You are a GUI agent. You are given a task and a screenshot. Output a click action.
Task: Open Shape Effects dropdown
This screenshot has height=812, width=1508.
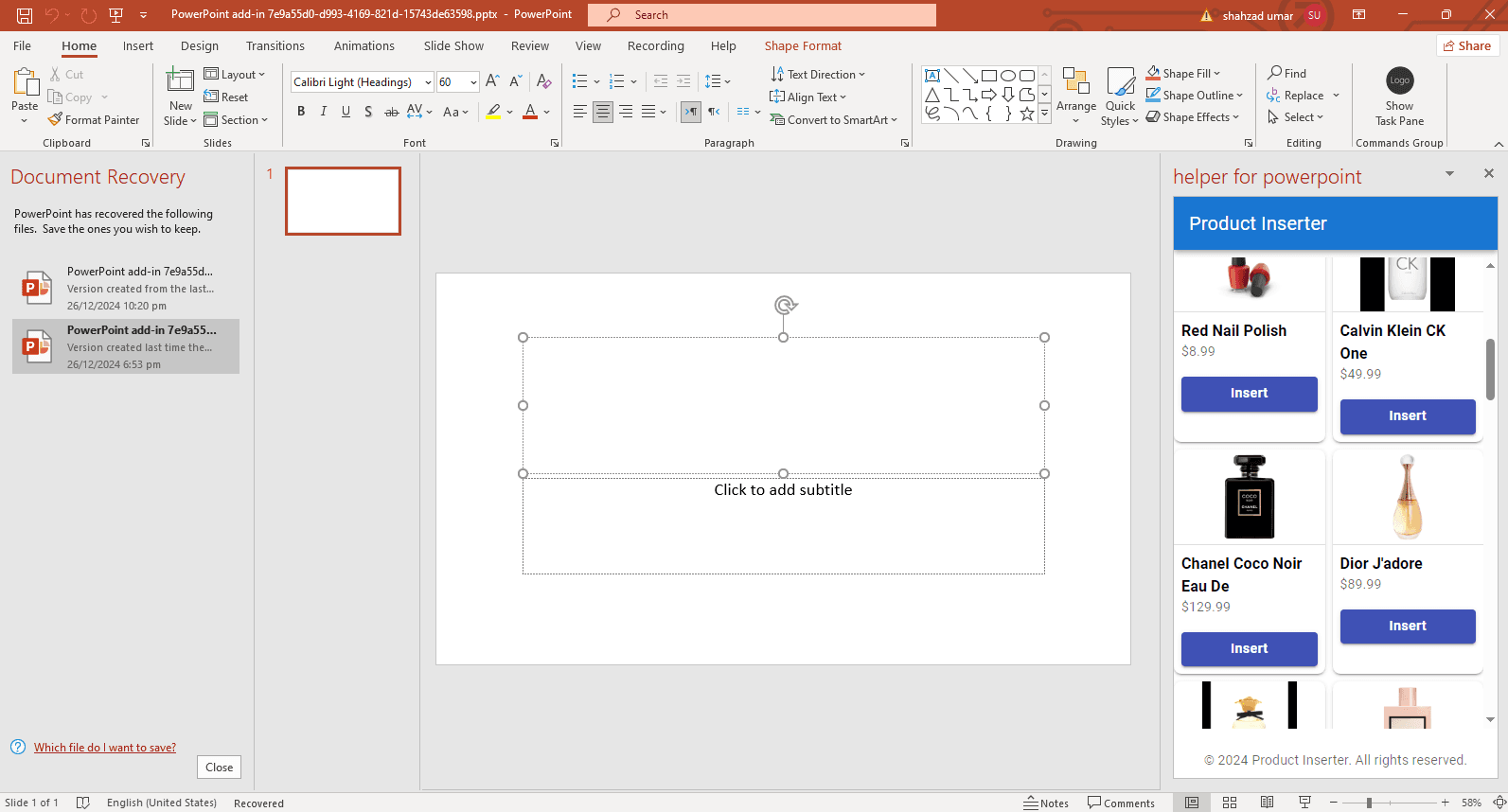1193,117
